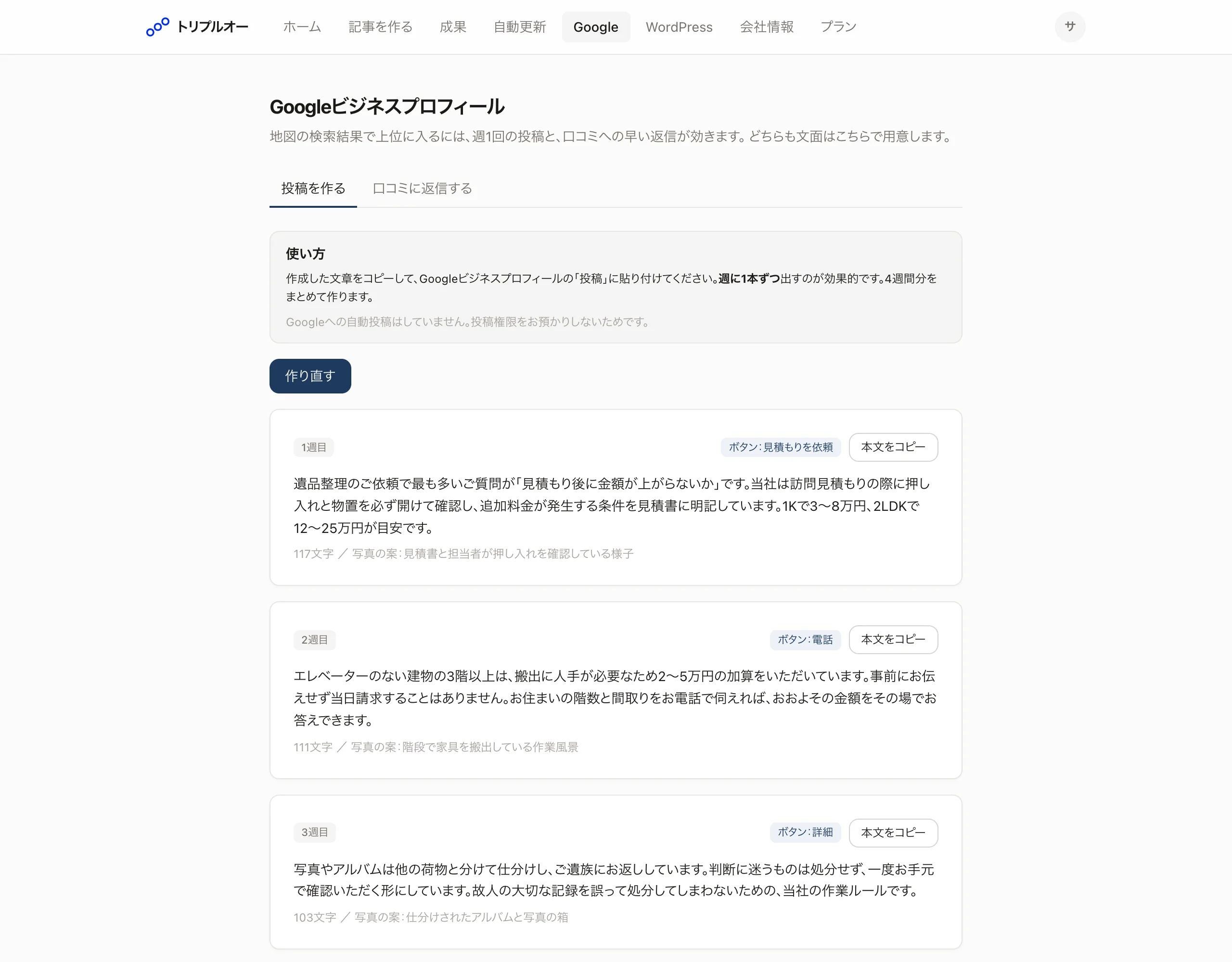Select the Google nav tab

click(596, 27)
